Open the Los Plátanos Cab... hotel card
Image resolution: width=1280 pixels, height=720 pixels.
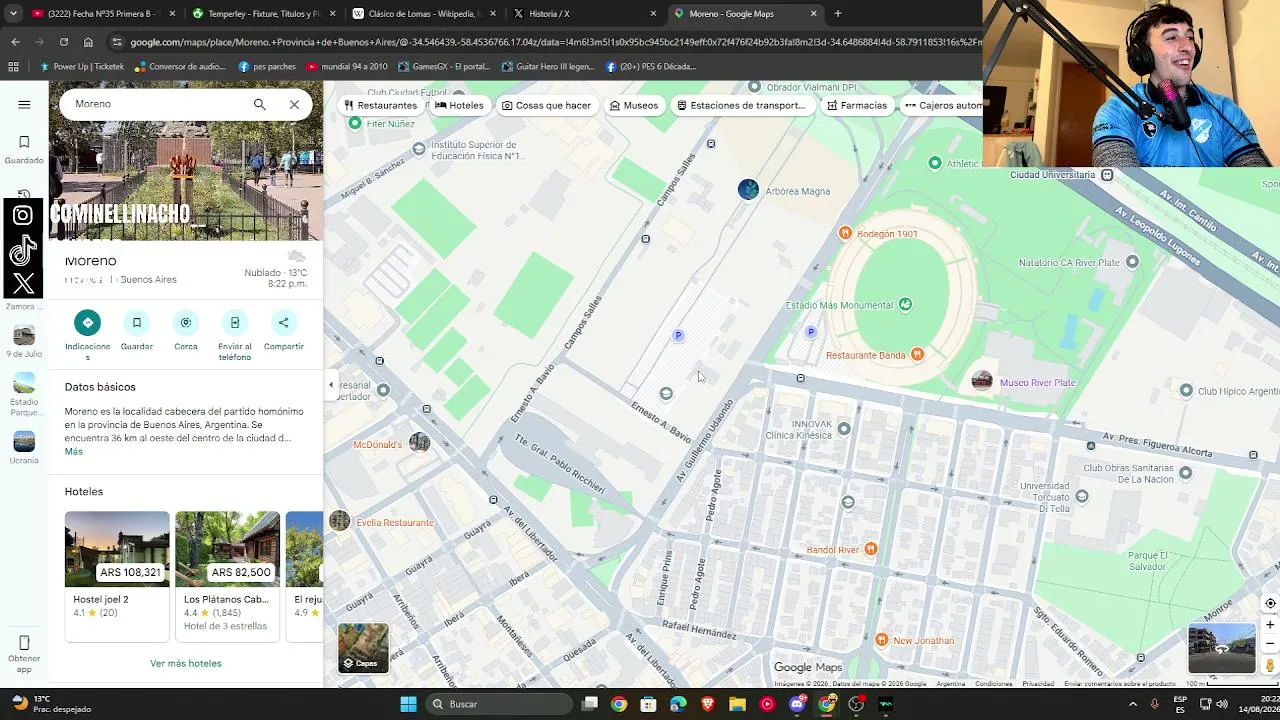tap(227, 575)
